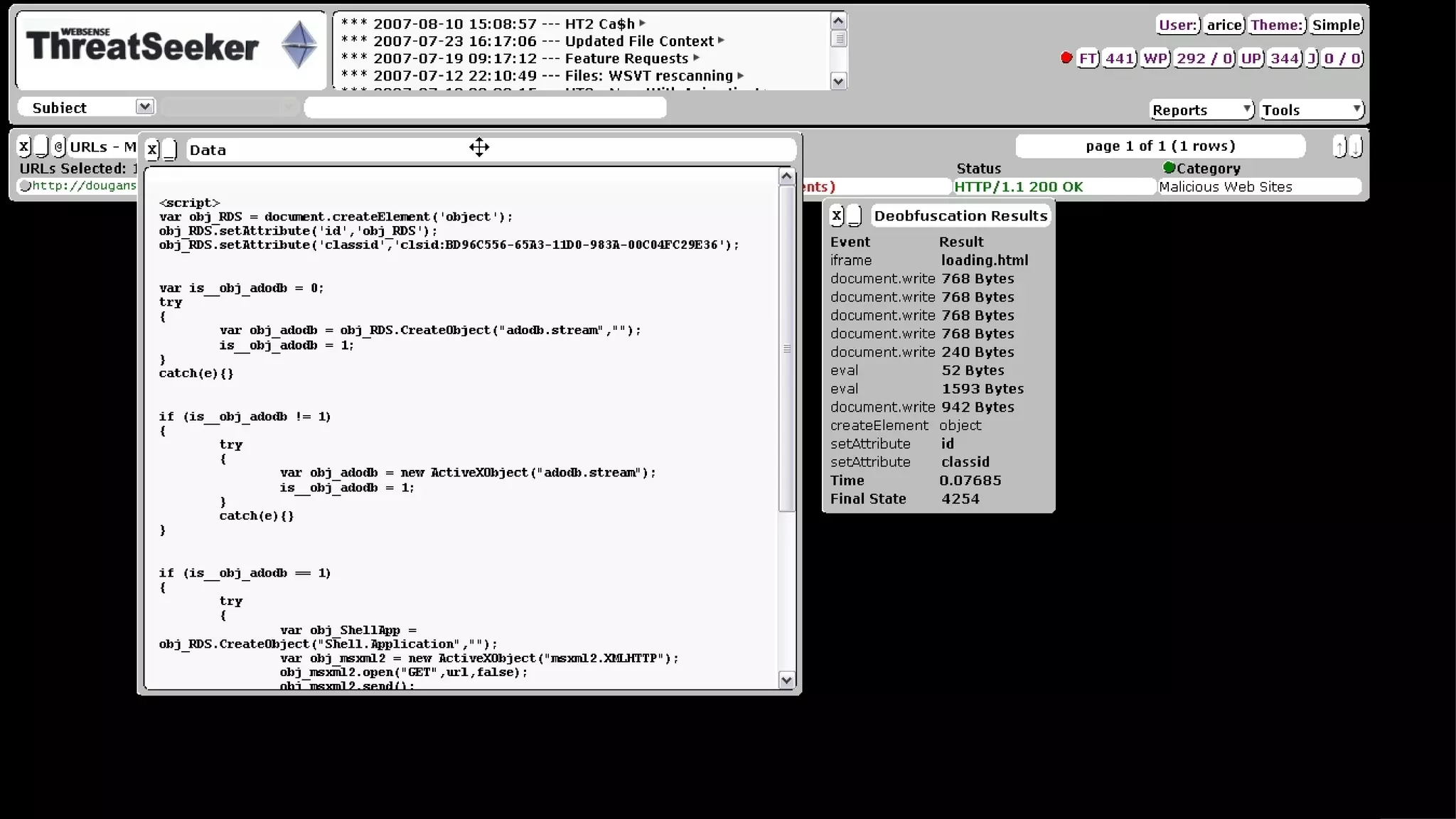Image resolution: width=1456 pixels, height=819 pixels.
Task: Click the green dot beside Category header
Action: point(1168,168)
